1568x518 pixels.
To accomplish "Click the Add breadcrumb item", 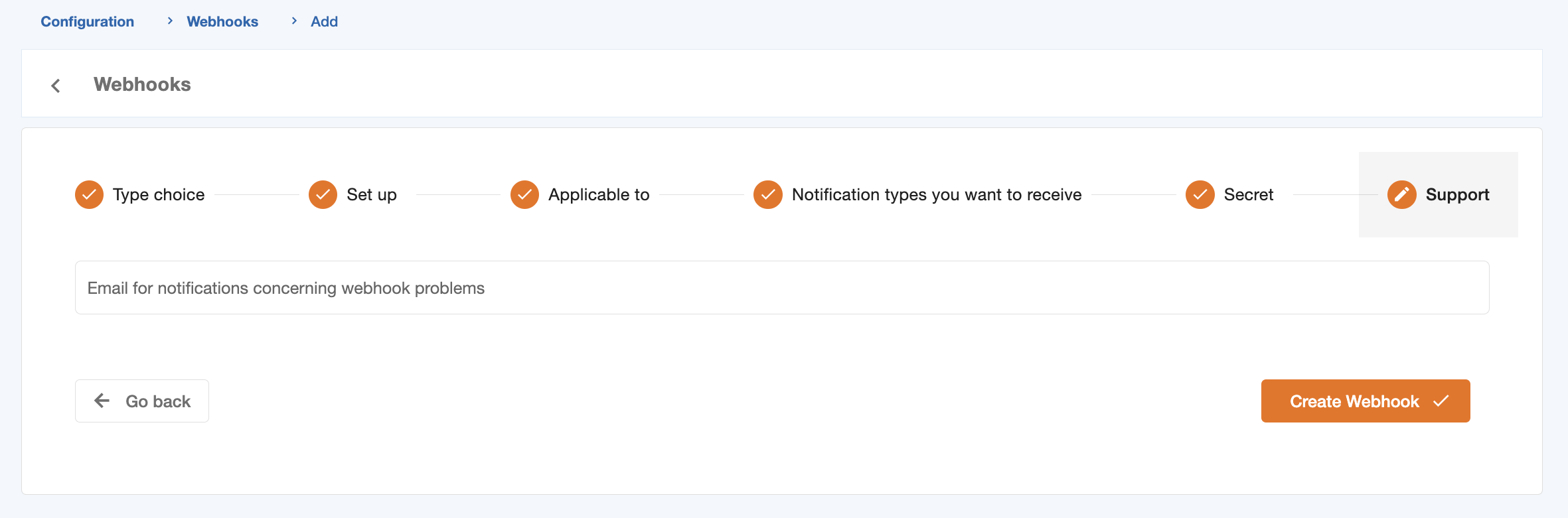I will pyautogui.click(x=324, y=21).
